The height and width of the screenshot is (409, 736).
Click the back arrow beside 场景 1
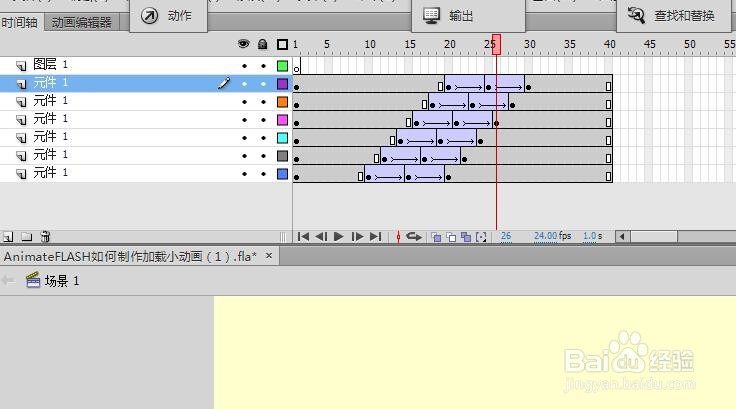click(8, 280)
